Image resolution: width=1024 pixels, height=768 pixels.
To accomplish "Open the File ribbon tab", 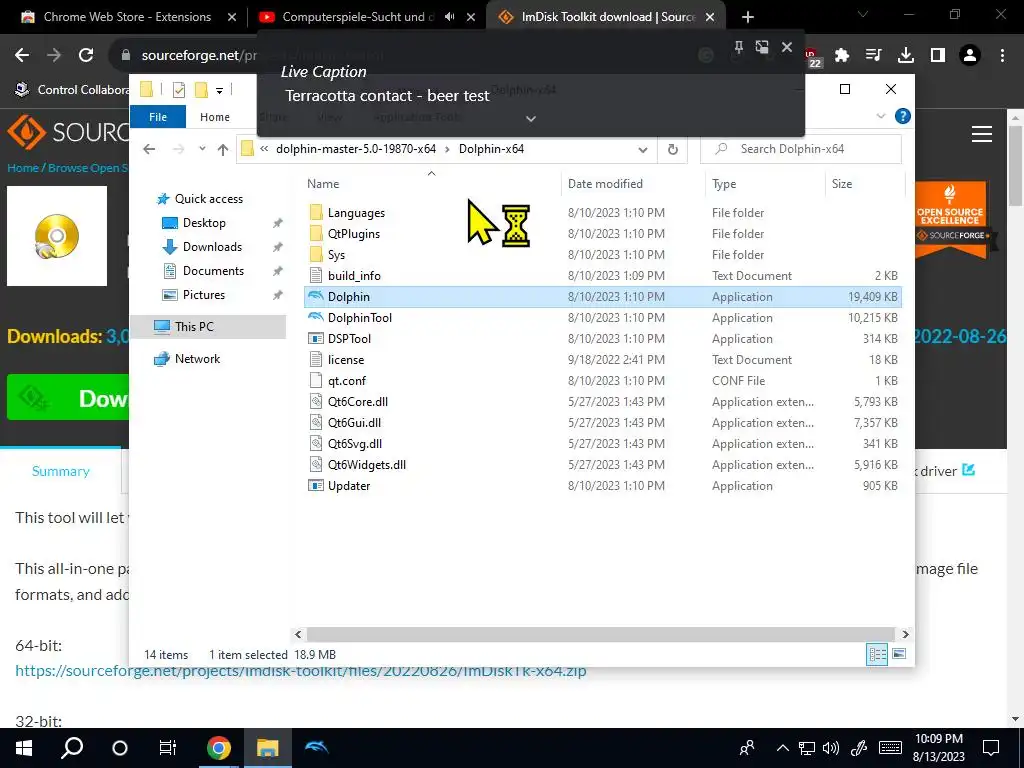I will click(158, 117).
